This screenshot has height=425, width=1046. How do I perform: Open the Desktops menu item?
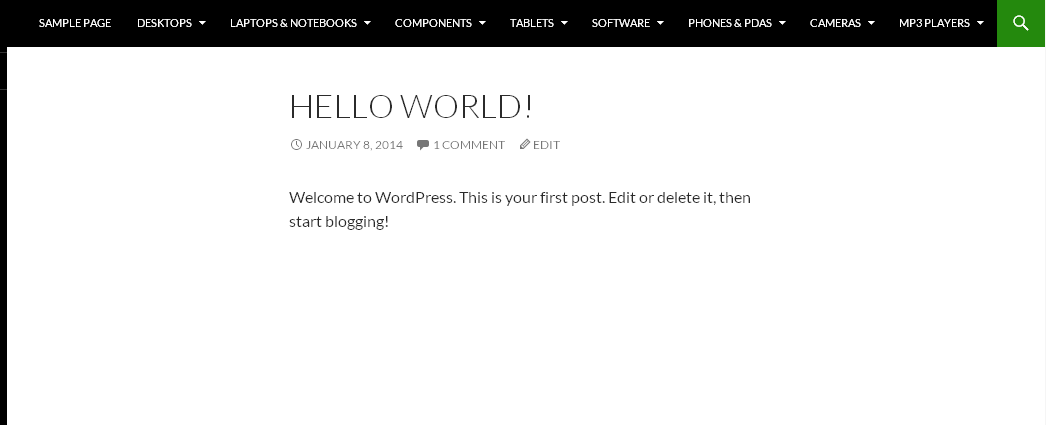(164, 23)
